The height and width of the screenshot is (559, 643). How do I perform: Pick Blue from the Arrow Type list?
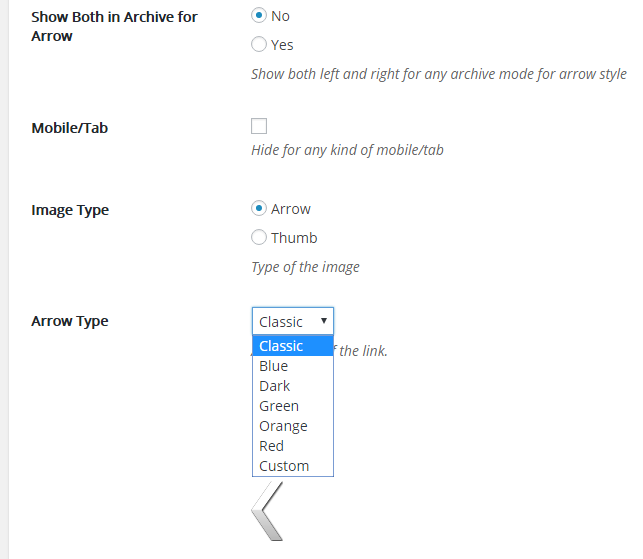coord(273,366)
